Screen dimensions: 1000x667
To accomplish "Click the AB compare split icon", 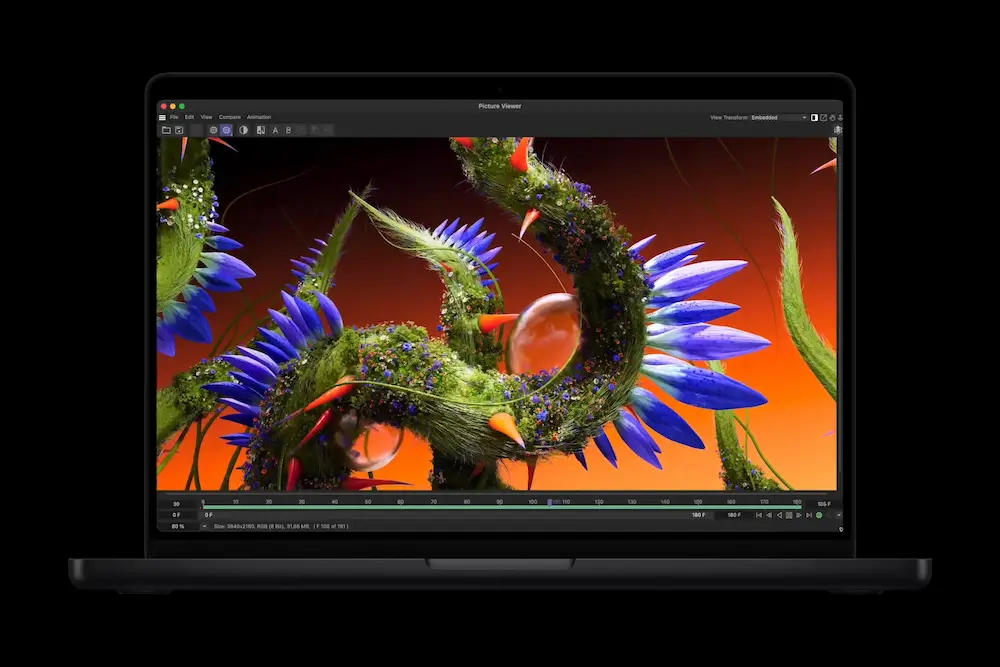I will click(261, 130).
